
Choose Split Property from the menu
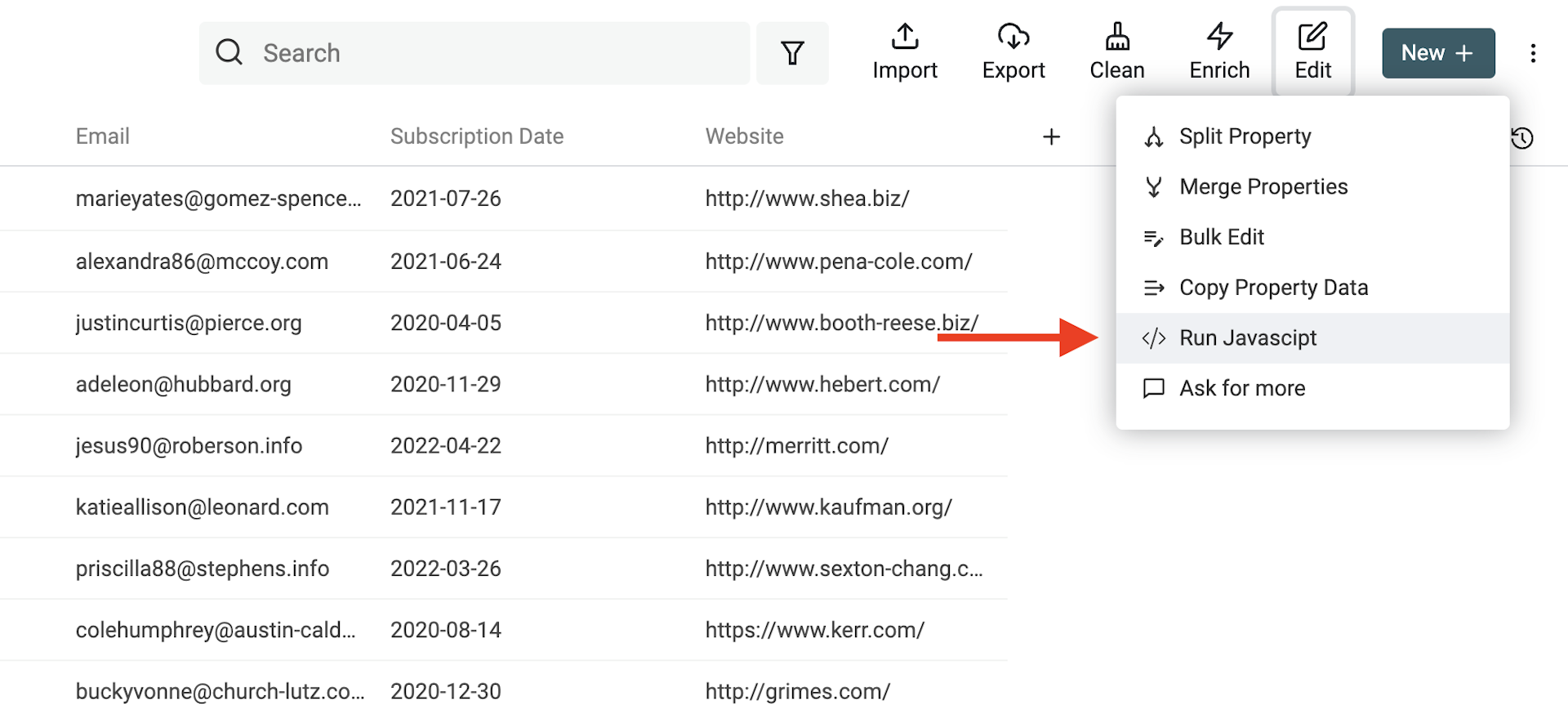point(1245,136)
